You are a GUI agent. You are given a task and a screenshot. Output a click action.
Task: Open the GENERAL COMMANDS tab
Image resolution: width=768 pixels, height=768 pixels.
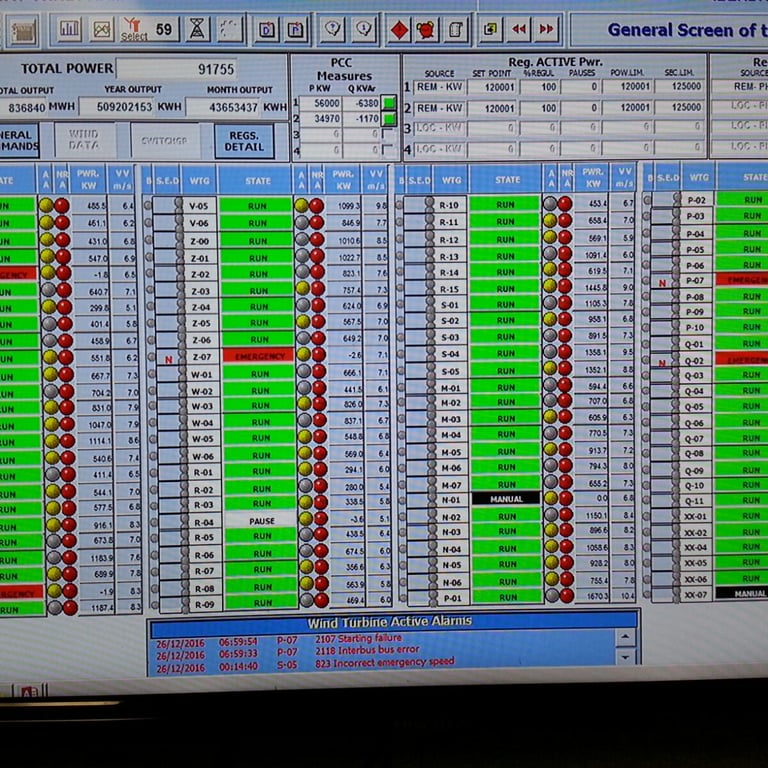18,141
